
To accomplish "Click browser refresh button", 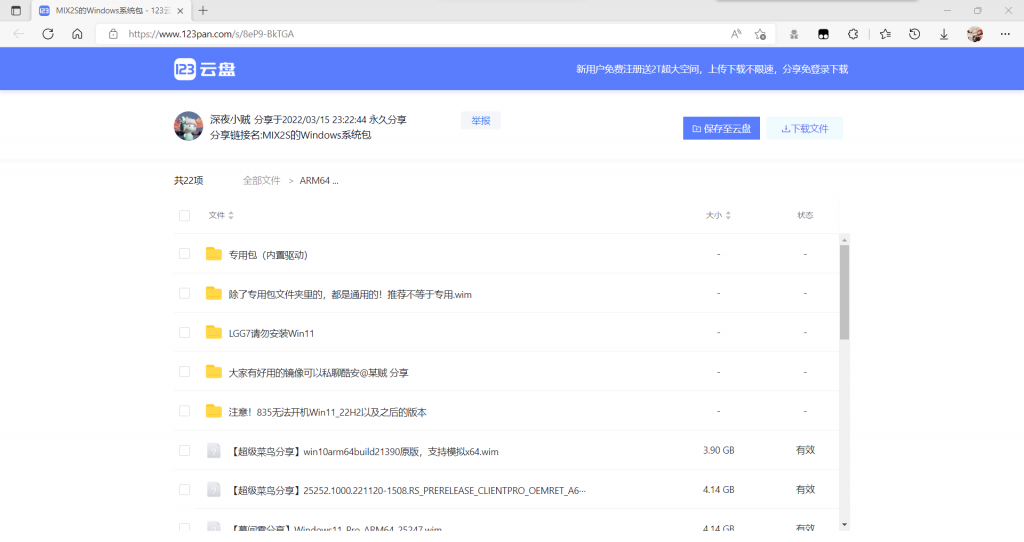I will (48, 33).
